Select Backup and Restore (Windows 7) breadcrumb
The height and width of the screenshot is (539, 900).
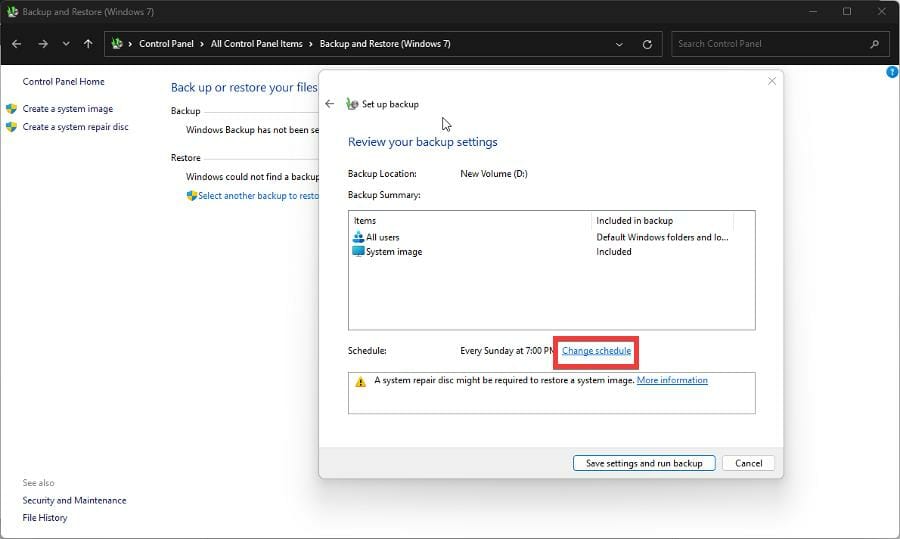385,44
